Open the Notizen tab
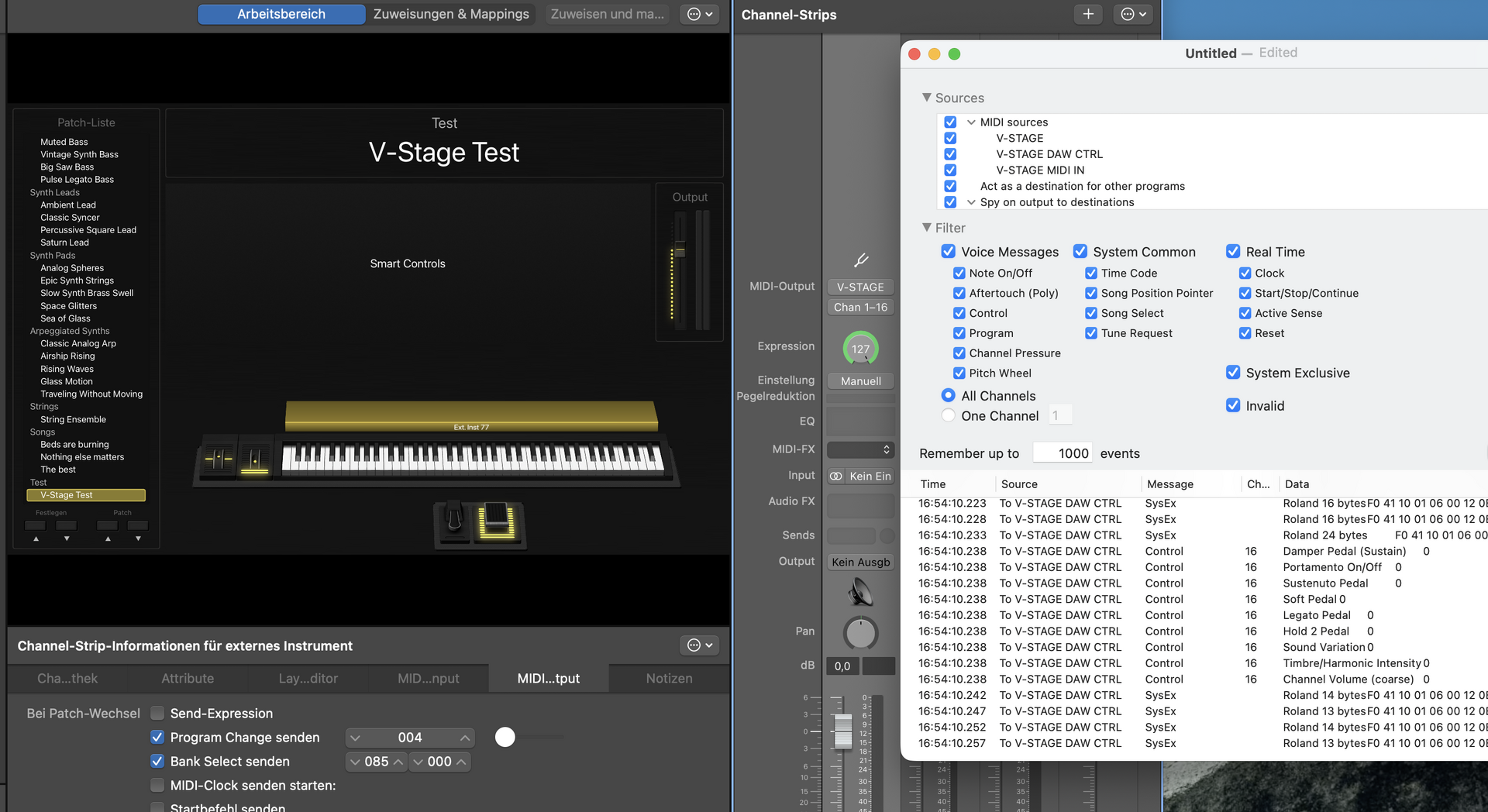 click(x=669, y=679)
